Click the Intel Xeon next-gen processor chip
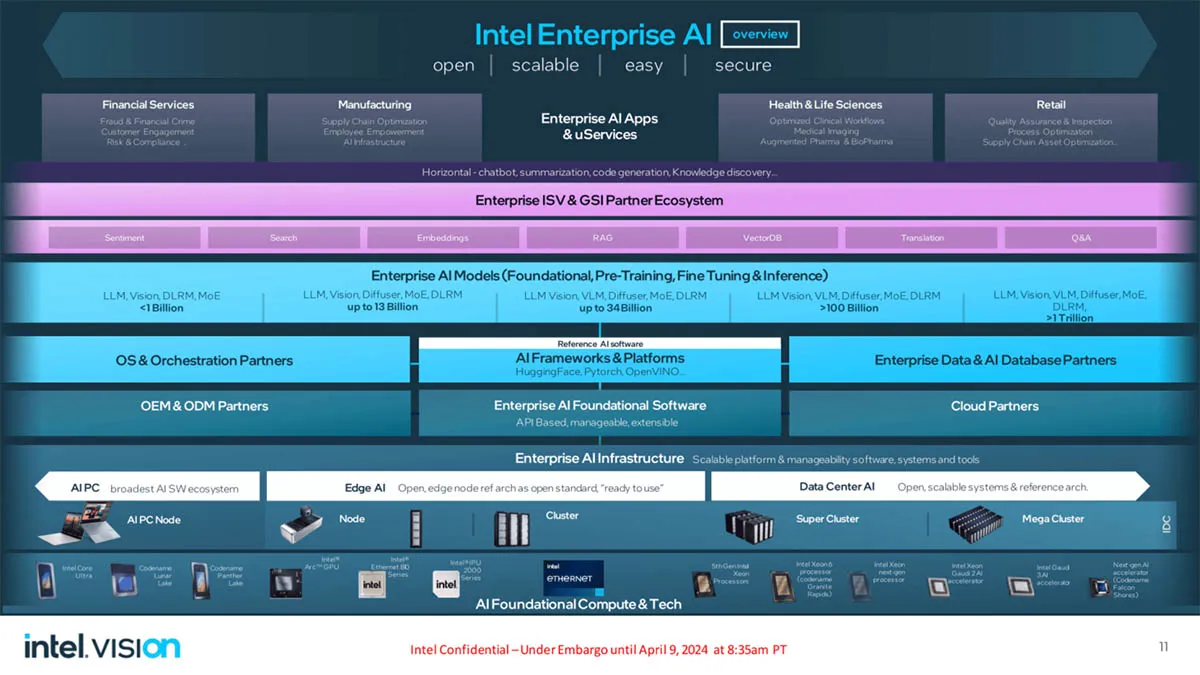This screenshot has width=1200, height=675. click(859, 586)
